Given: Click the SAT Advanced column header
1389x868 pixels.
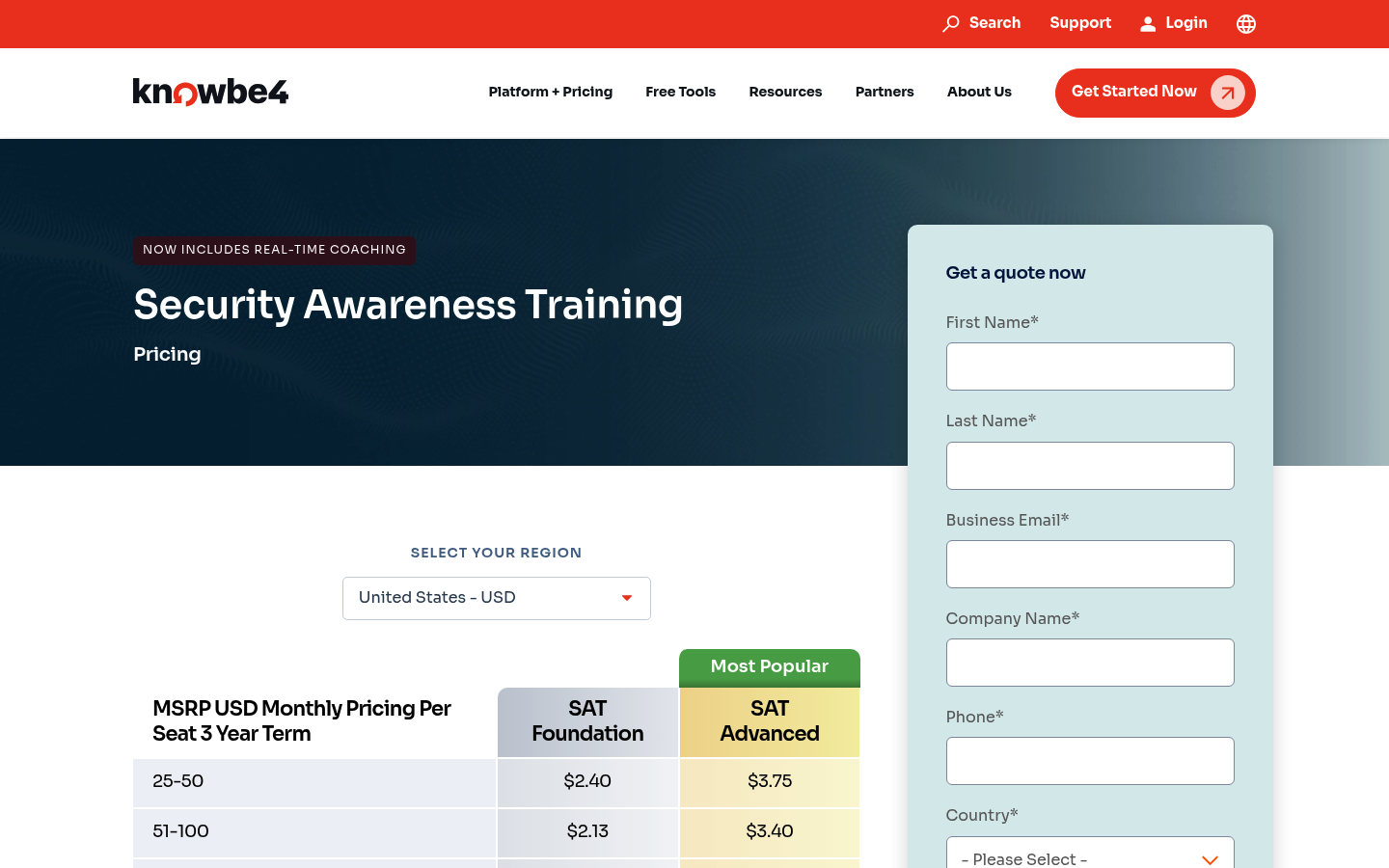Looking at the screenshot, I should click(770, 721).
